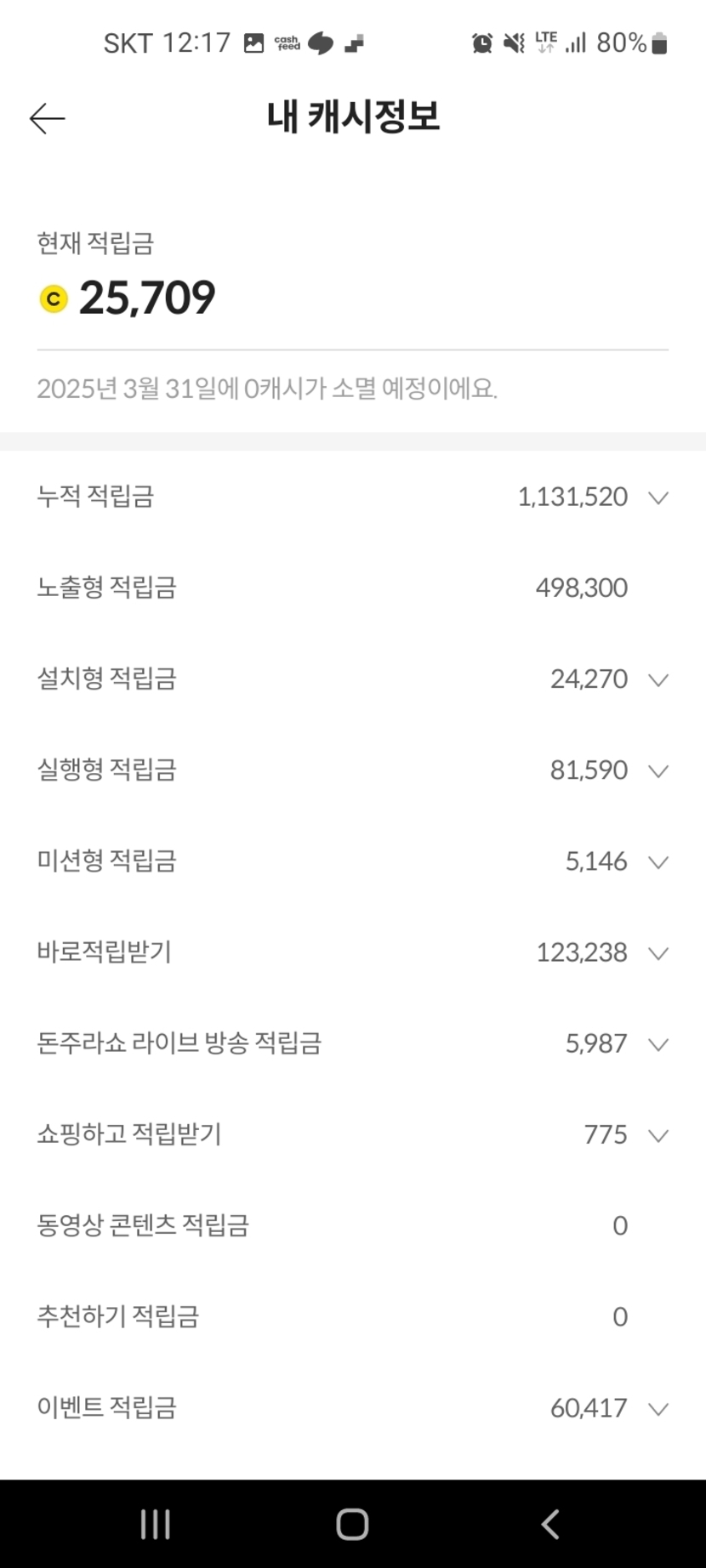
Task: Tap the current balance 25,709 amount
Action: 147,298
